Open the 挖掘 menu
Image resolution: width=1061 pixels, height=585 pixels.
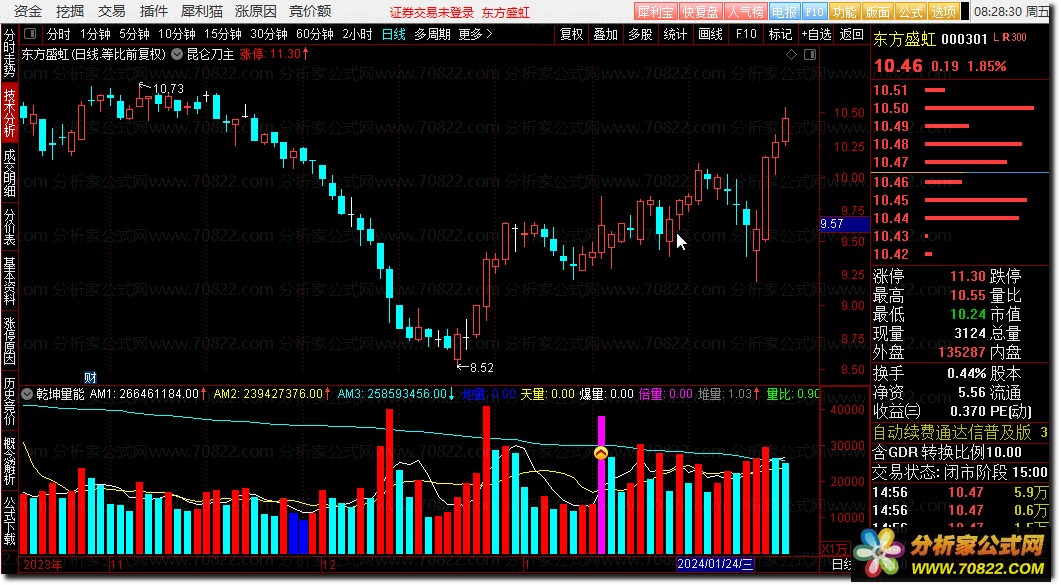point(70,11)
